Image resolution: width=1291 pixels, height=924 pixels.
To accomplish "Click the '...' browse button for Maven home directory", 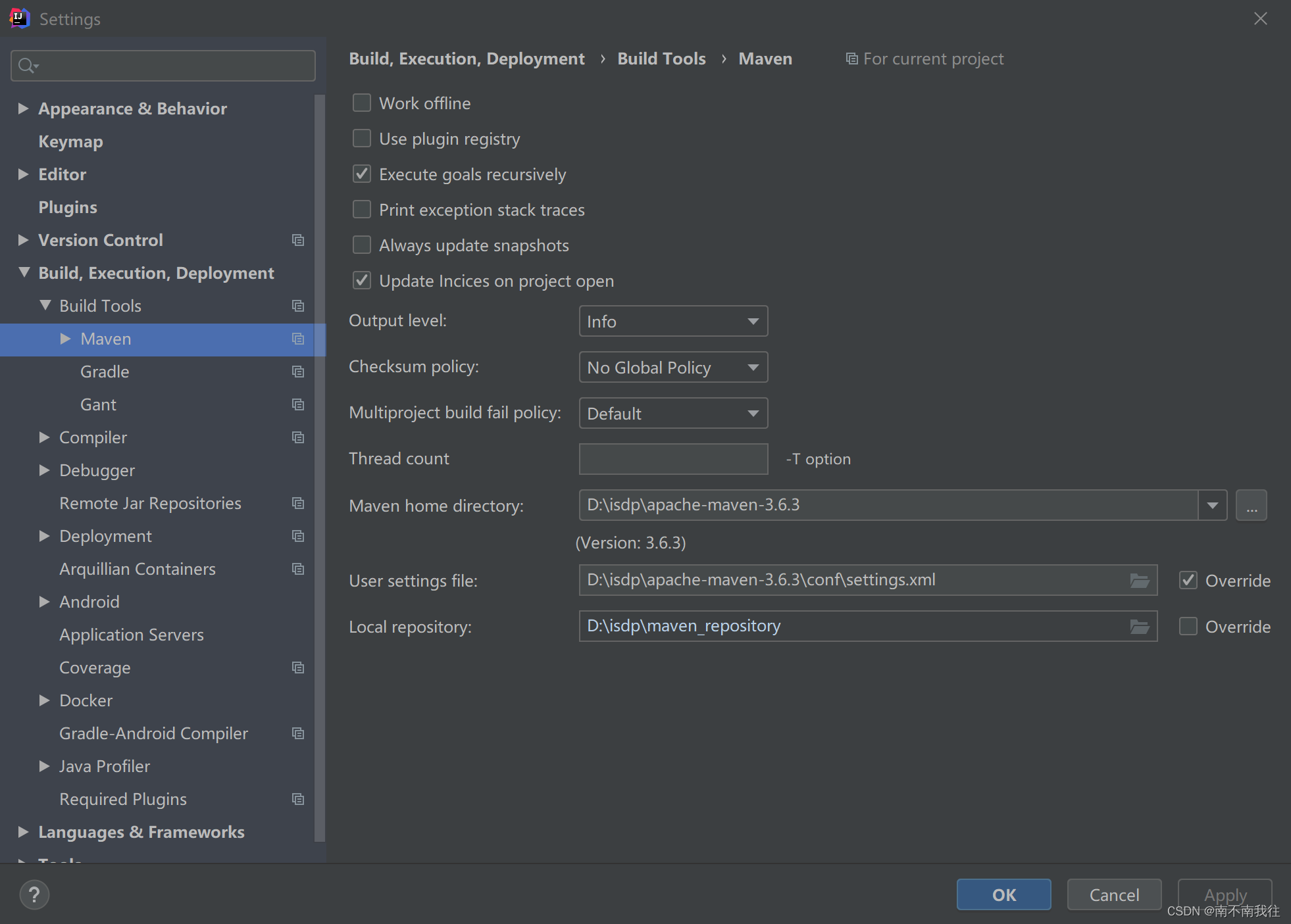I will tap(1252, 505).
